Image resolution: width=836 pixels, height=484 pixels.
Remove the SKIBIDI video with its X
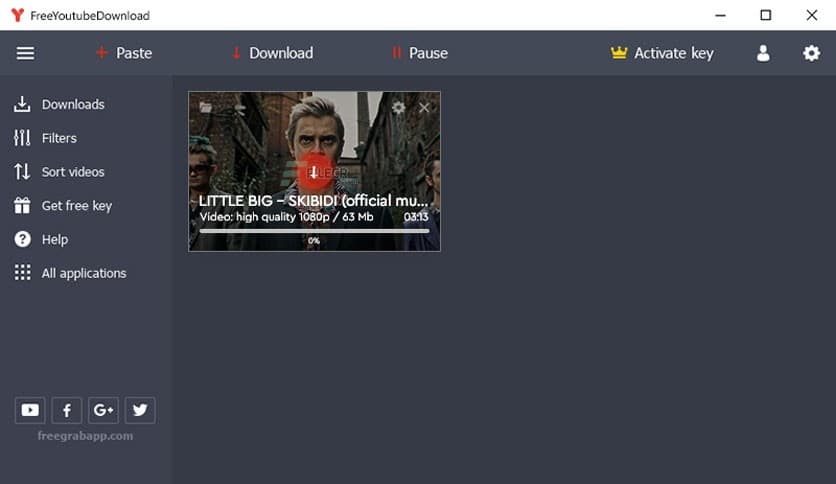coord(424,108)
